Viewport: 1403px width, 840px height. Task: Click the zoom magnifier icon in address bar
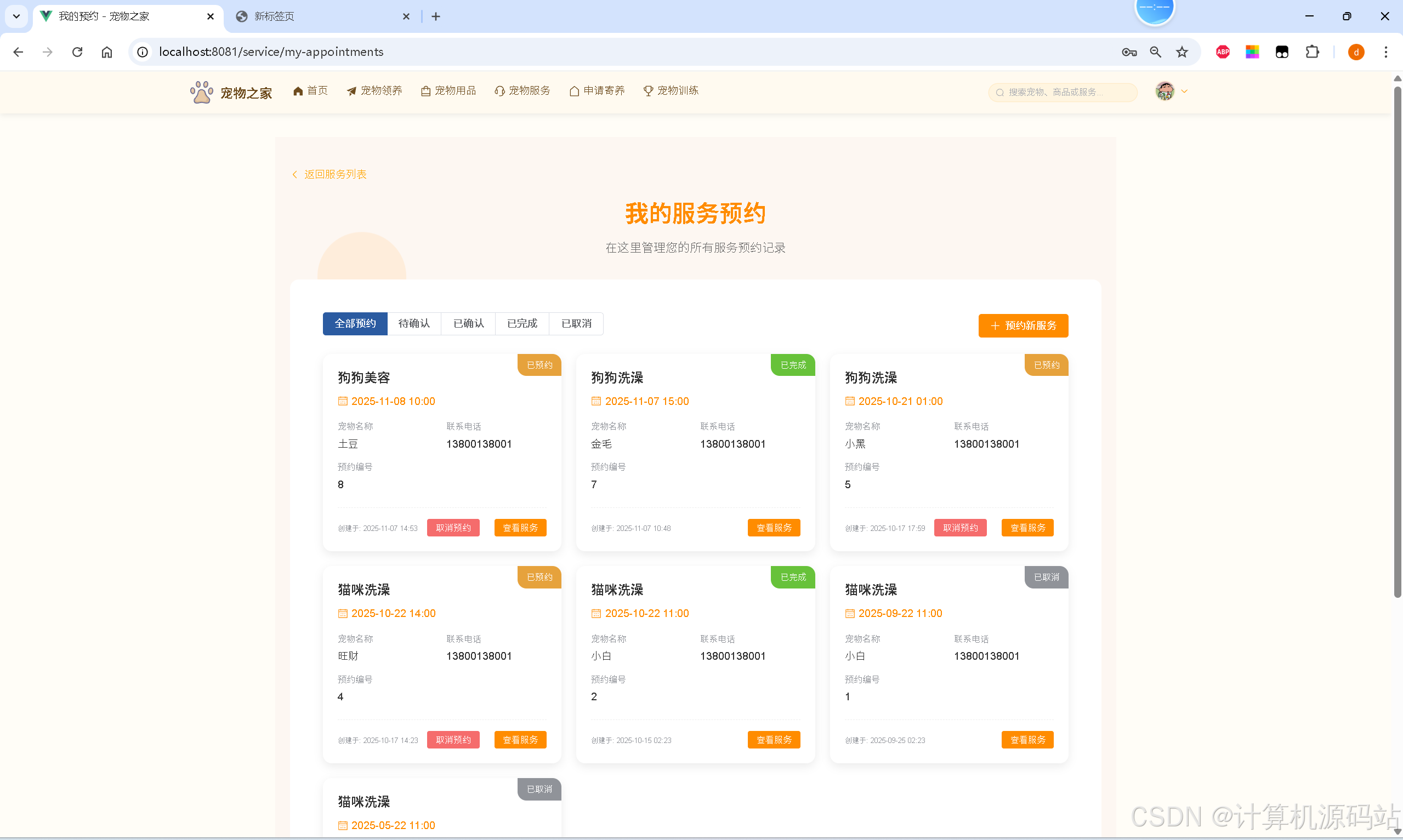pos(1156,52)
